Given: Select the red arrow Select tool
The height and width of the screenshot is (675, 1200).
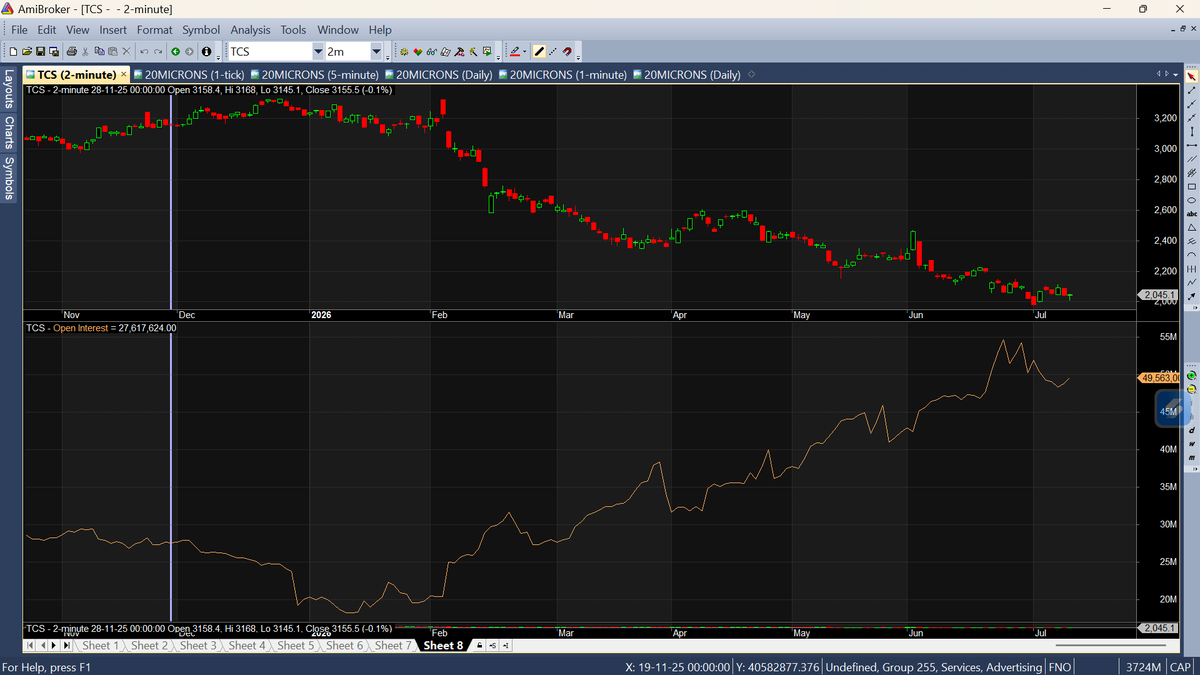Looking at the screenshot, I should [x=1191, y=76].
